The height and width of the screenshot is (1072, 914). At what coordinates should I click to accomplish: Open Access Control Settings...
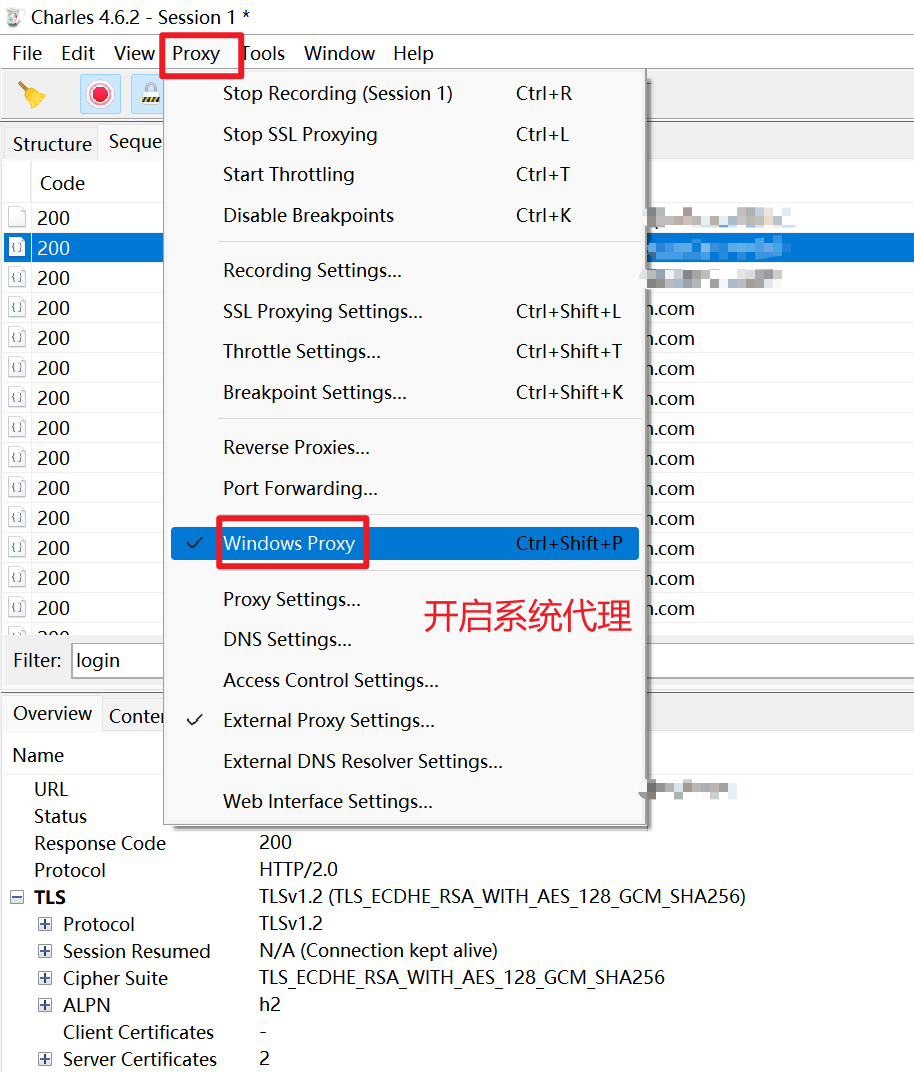tap(405, 681)
